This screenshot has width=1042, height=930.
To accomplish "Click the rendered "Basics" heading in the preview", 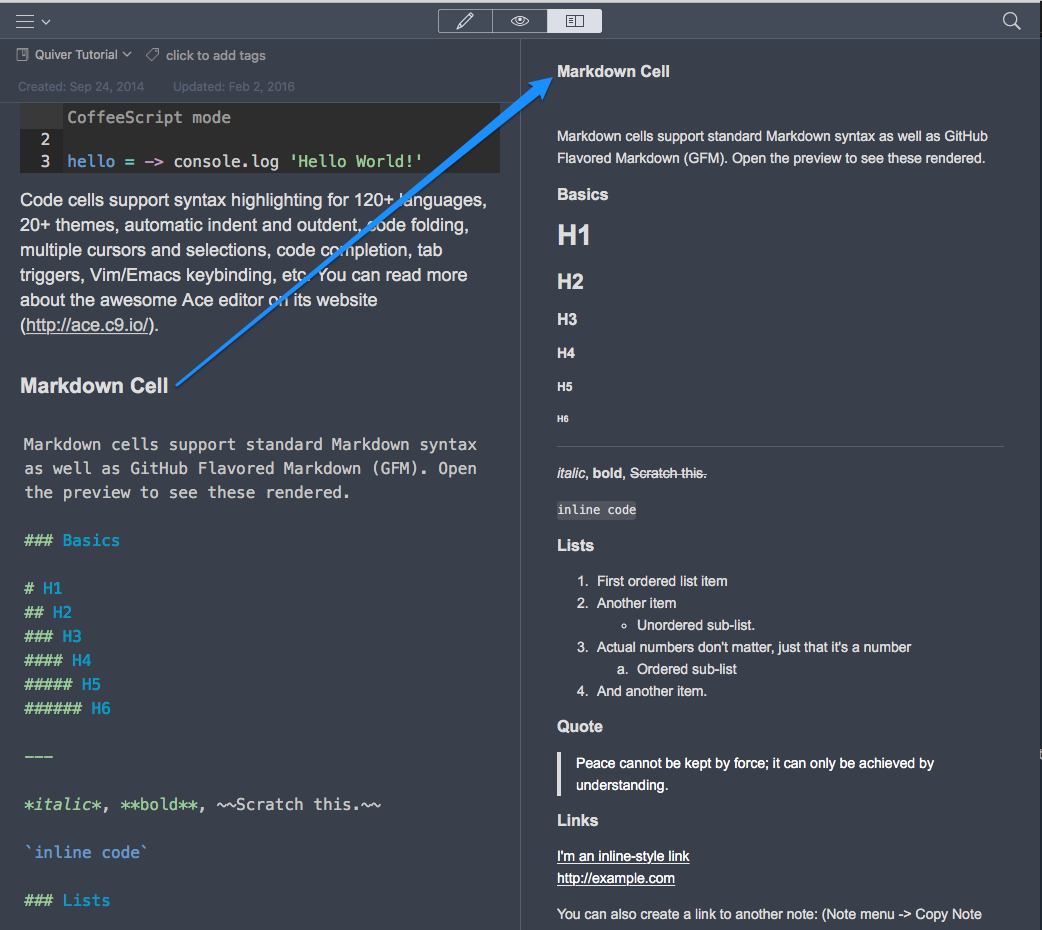I will (582, 195).
